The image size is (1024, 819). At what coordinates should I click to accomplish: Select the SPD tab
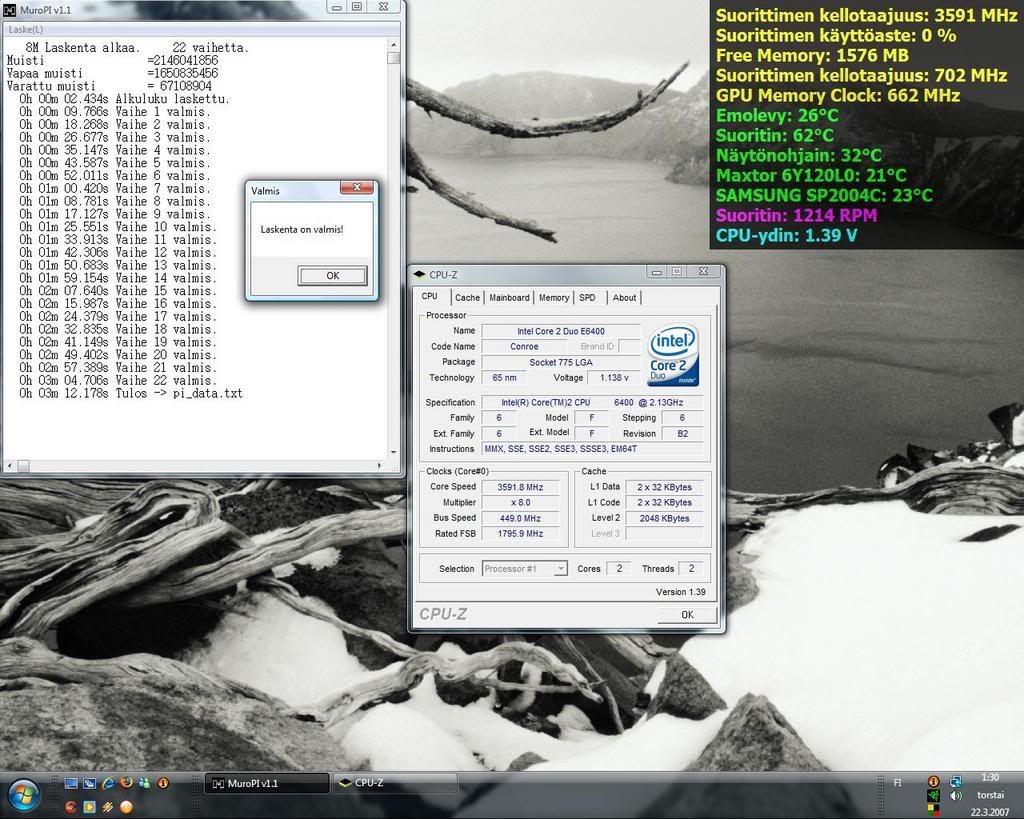[x=587, y=297]
